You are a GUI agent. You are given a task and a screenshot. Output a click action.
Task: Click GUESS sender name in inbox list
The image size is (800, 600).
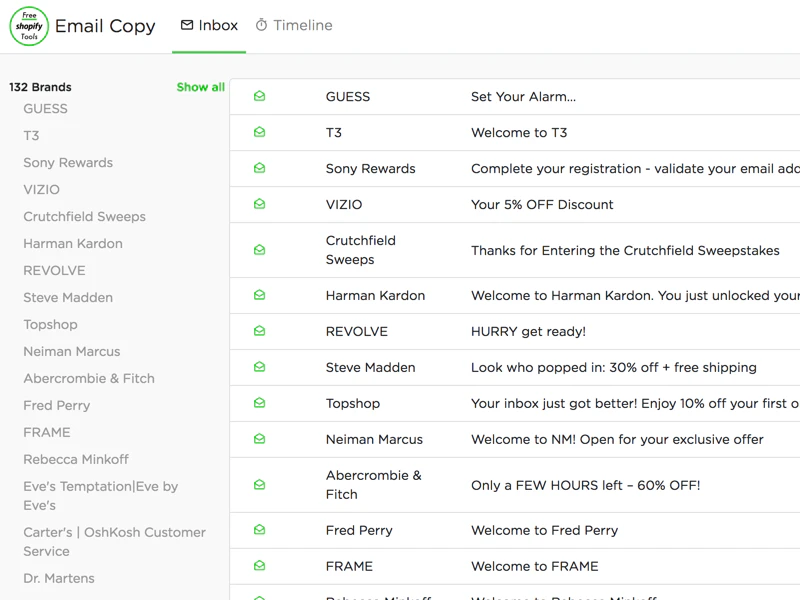tap(347, 97)
